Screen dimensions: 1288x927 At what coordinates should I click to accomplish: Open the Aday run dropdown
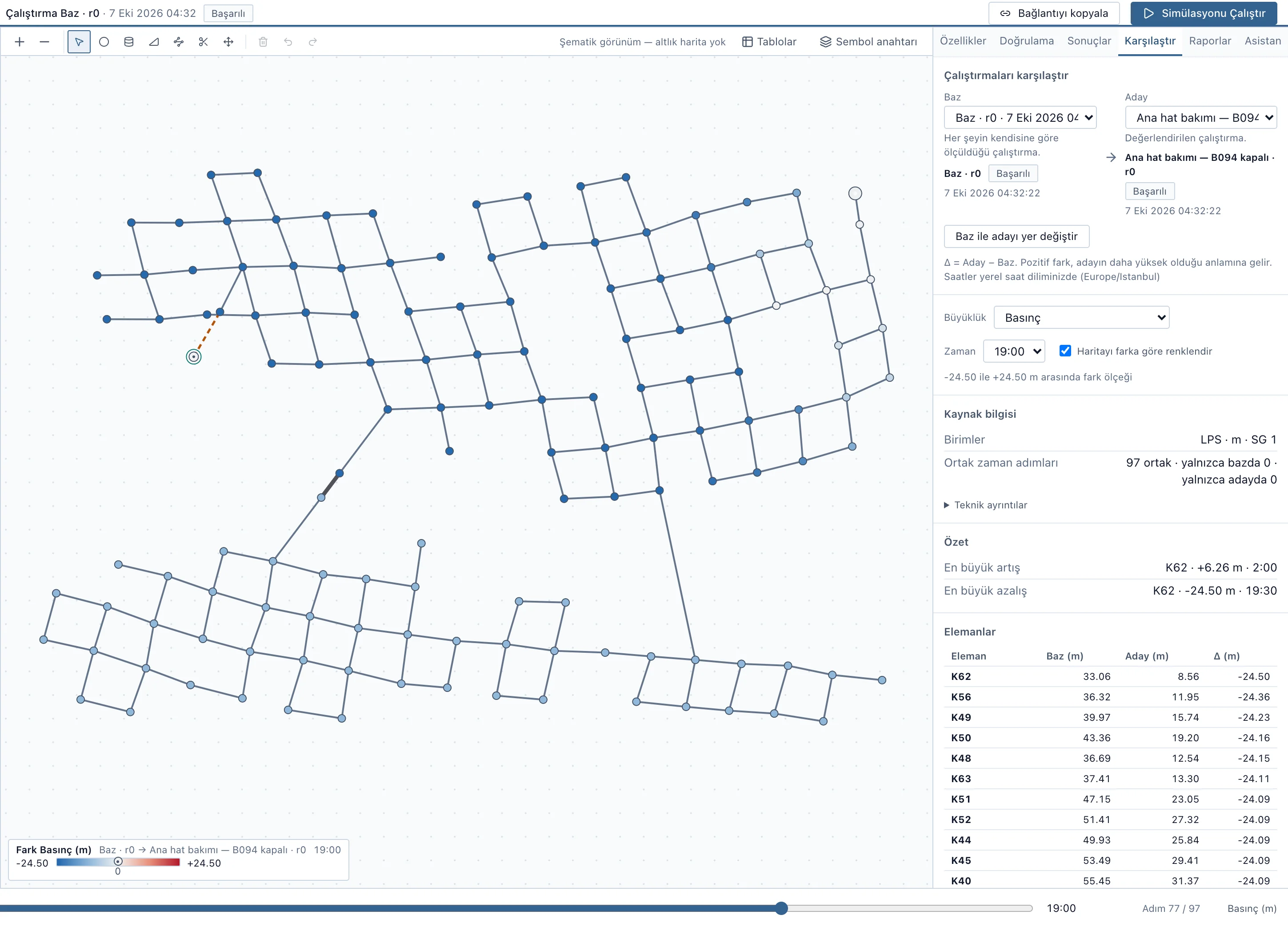pyautogui.click(x=1200, y=117)
